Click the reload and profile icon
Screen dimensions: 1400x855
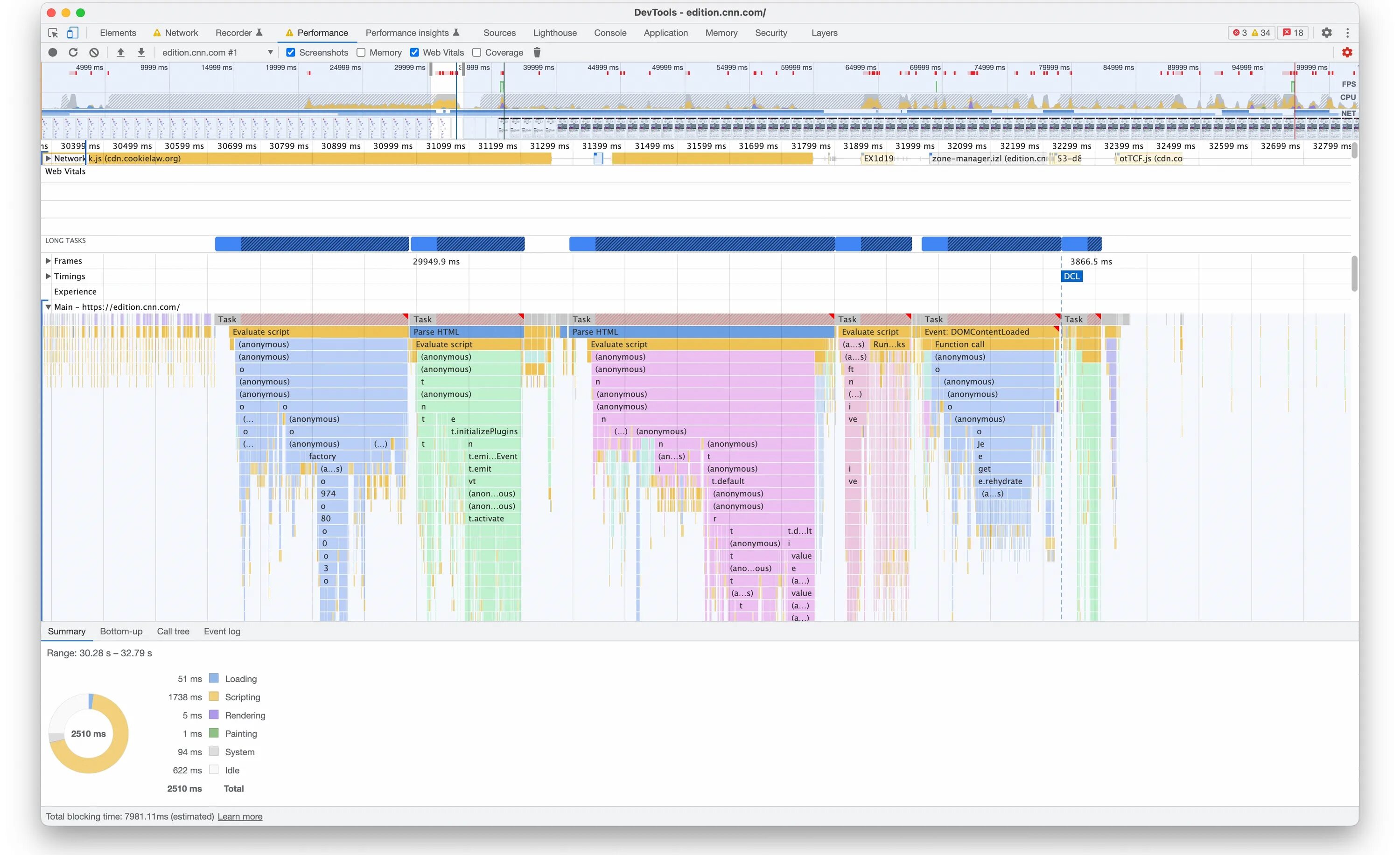point(73,52)
